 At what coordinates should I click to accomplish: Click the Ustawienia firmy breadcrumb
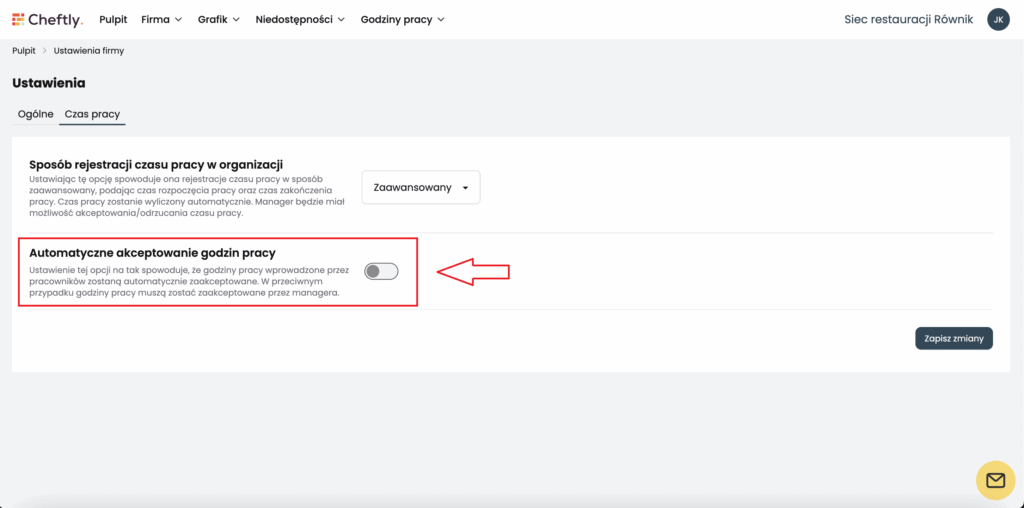point(89,51)
